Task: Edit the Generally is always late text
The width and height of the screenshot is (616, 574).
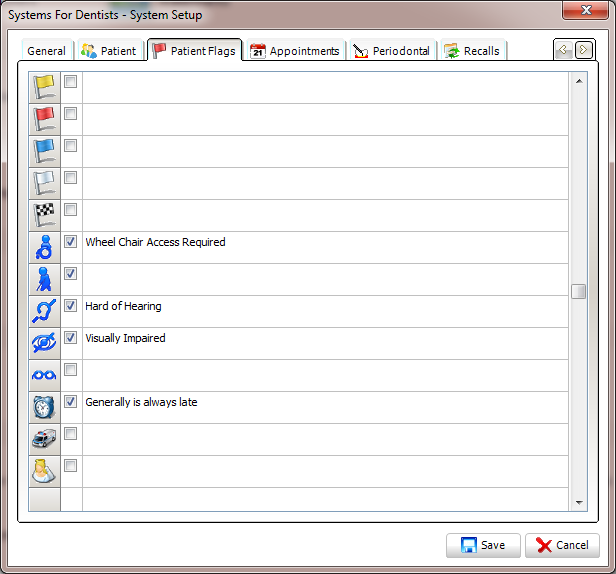Action: click(x=325, y=408)
